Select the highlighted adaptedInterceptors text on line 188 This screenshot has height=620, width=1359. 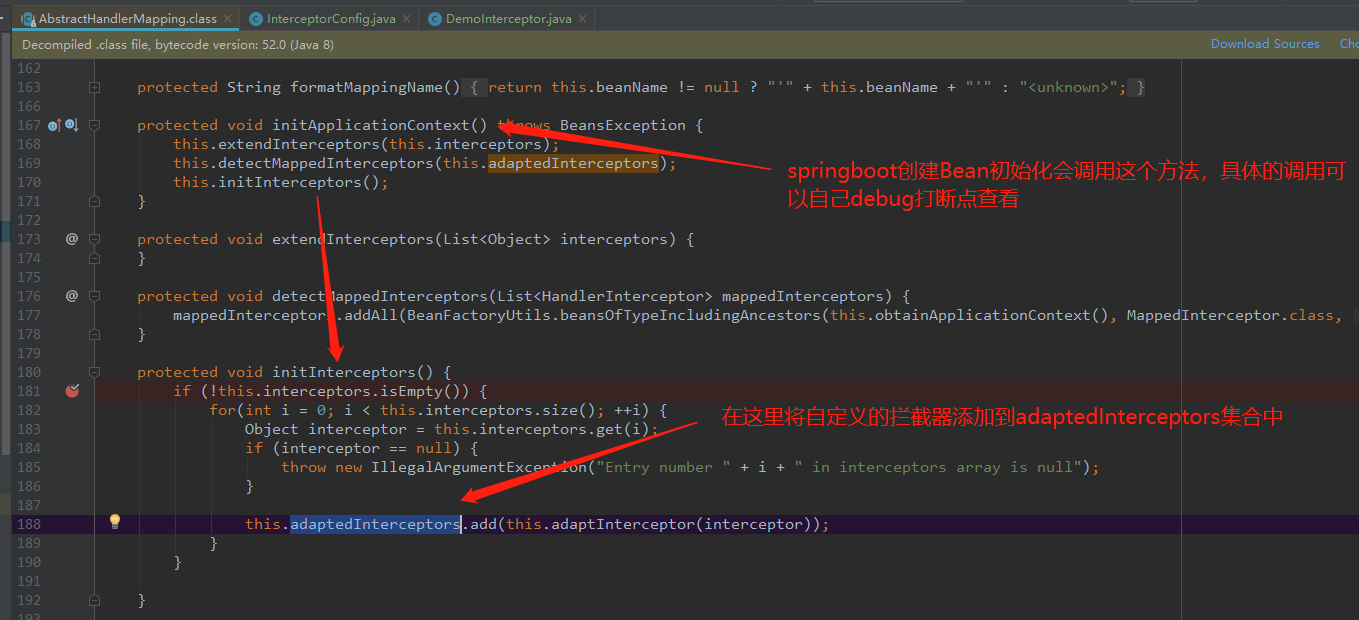click(x=374, y=523)
